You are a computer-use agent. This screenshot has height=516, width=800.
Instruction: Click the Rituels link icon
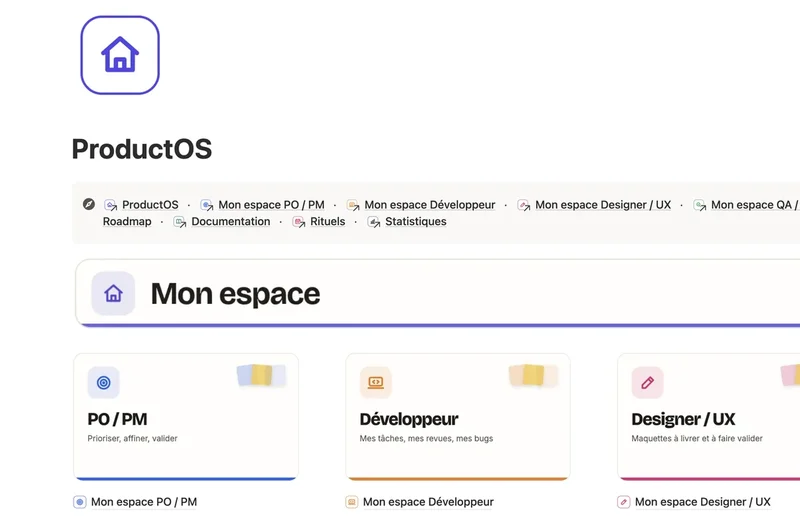pos(298,222)
